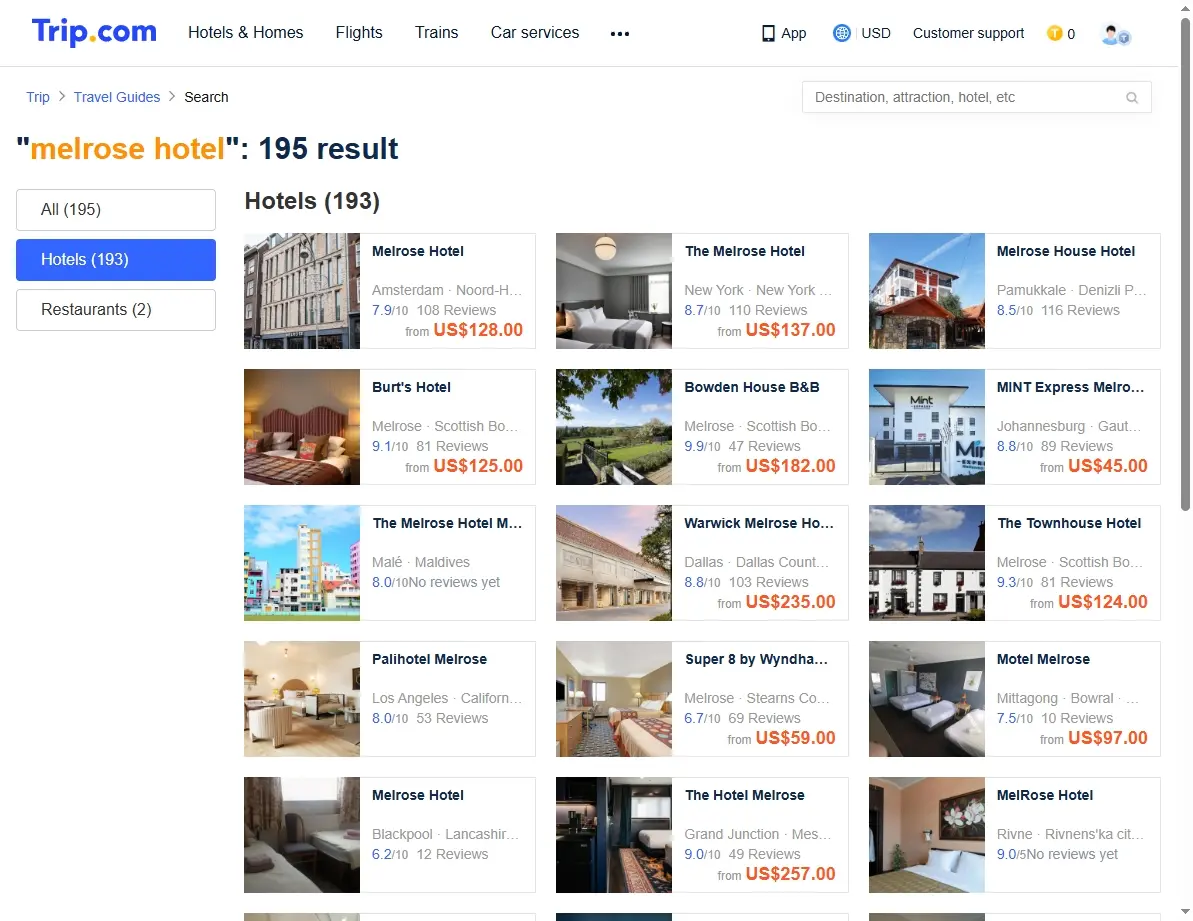
Task: Open Hotels & Homes menu
Action: tap(246, 33)
